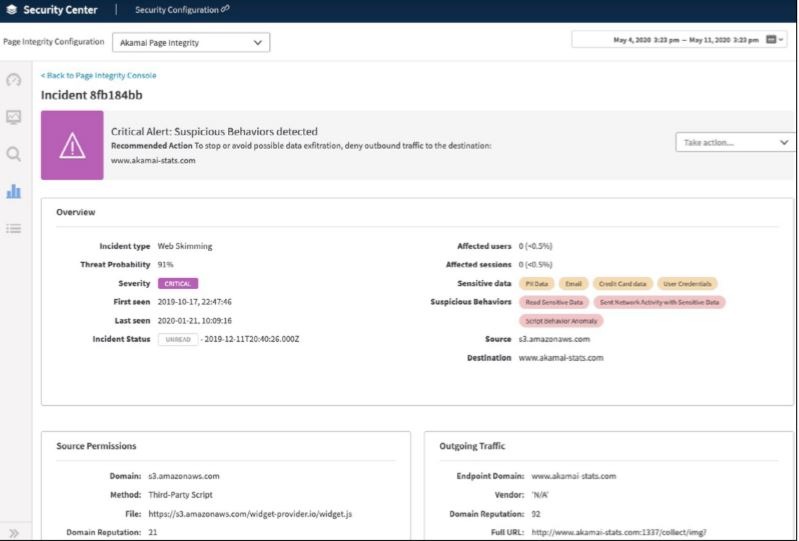Click Endpoint Domain www.akamai-stats.com
This screenshot has height=541, width=799.
(x=573, y=476)
